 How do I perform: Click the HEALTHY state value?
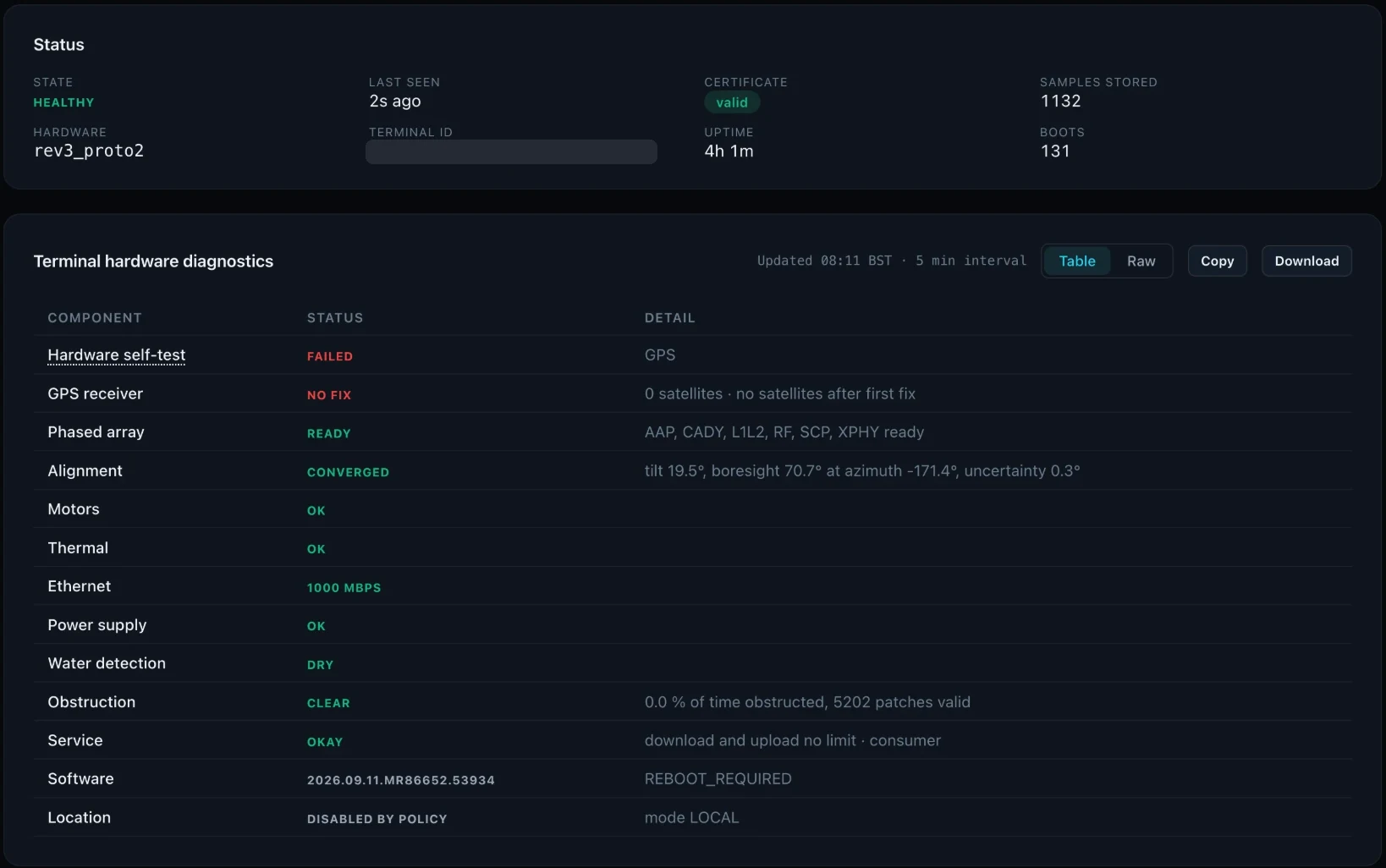pos(63,102)
